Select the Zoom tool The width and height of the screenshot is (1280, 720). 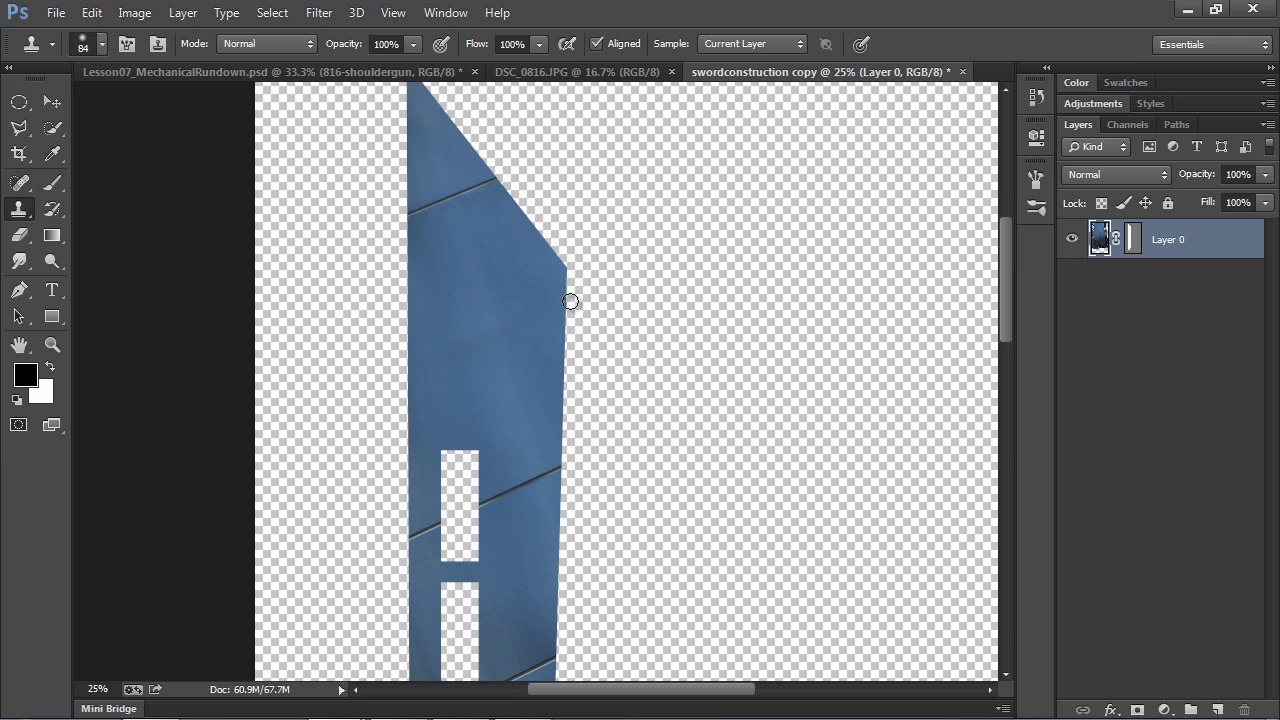52,345
